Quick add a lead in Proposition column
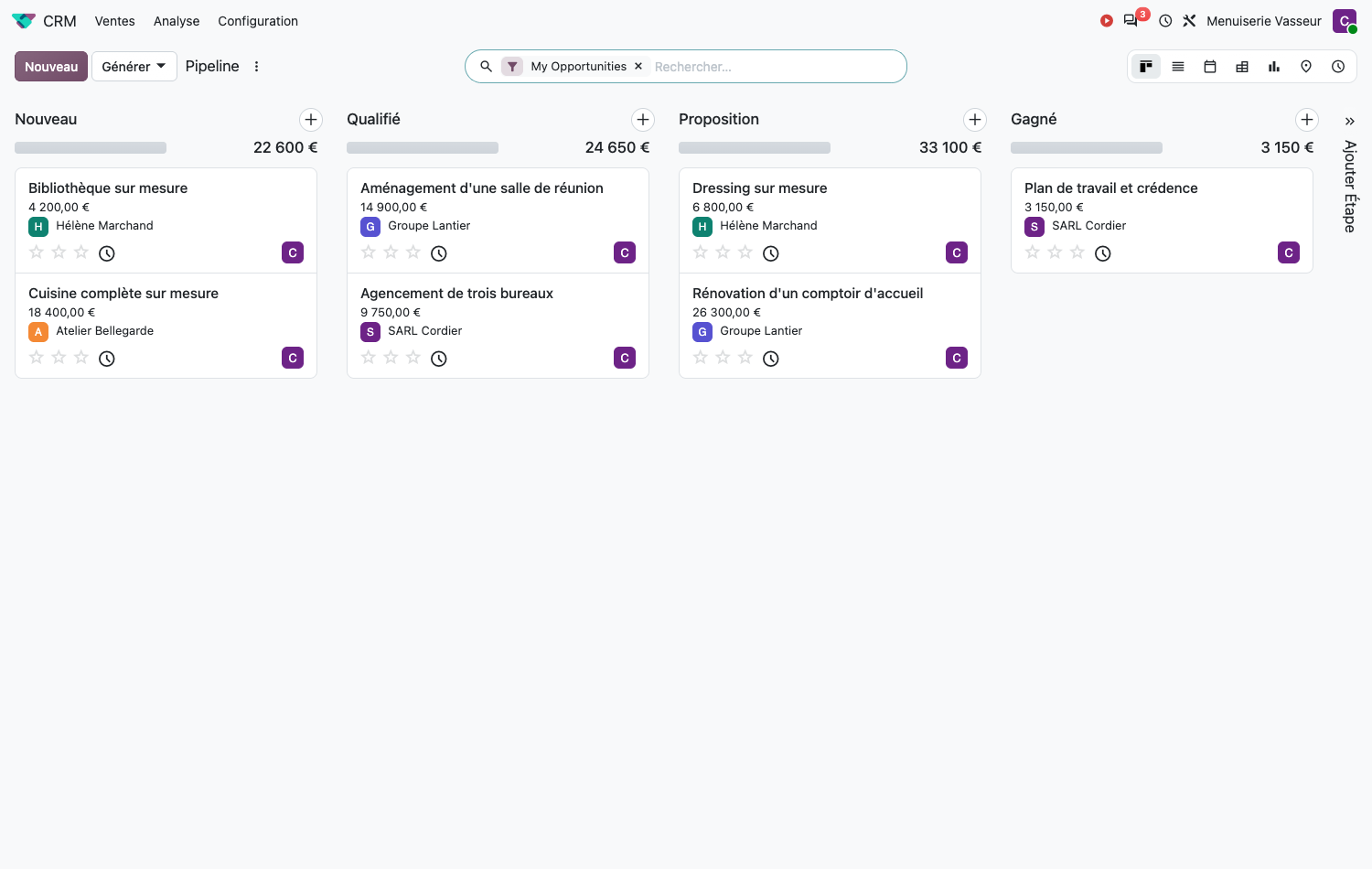Image resolution: width=1372 pixels, height=869 pixels. (975, 120)
